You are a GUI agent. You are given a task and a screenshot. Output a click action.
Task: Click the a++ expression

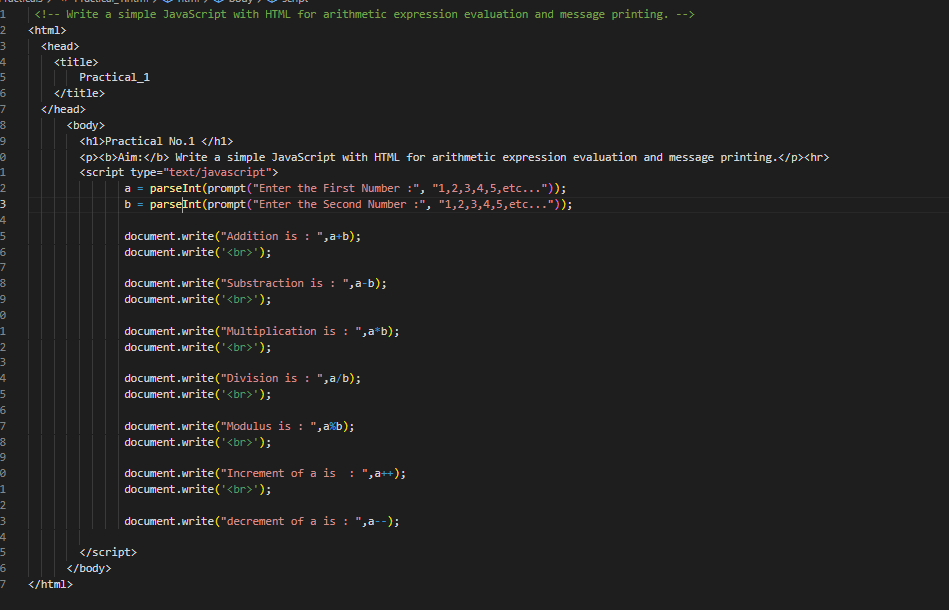(384, 473)
